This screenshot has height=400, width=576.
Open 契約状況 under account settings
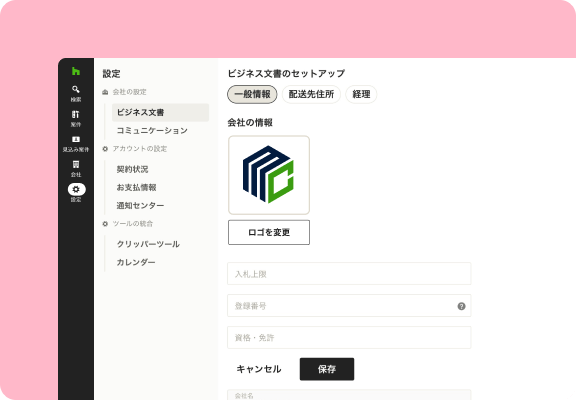click(x=132, y=169)
